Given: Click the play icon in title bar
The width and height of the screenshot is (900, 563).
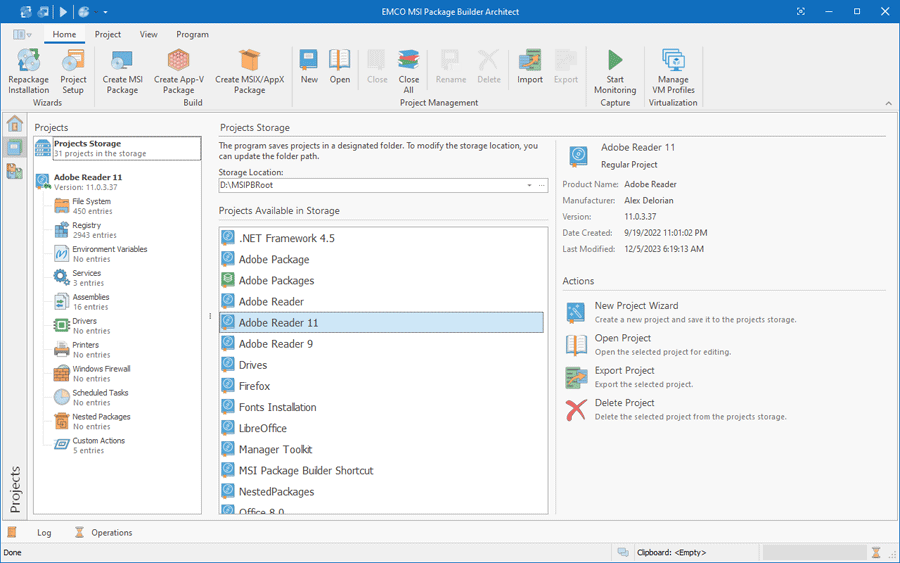Looking at the screenshot, I should point(63,11).
